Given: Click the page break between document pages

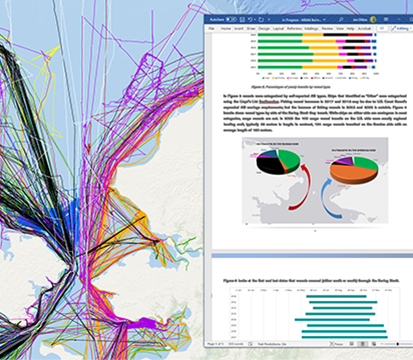Looking at the screenshot, I should (x=312, y=255).
